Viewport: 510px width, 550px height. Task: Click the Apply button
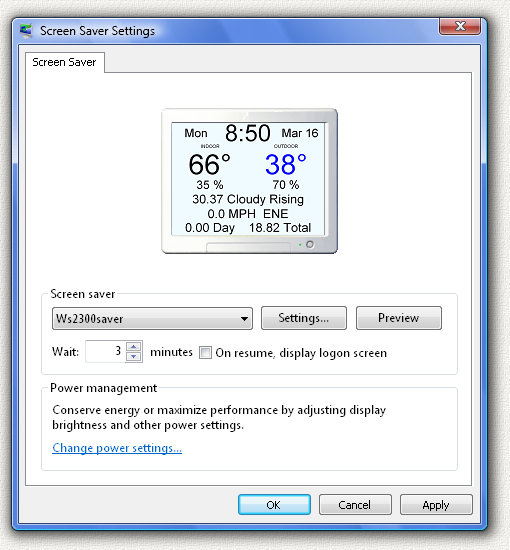click(x=436, y=505)
